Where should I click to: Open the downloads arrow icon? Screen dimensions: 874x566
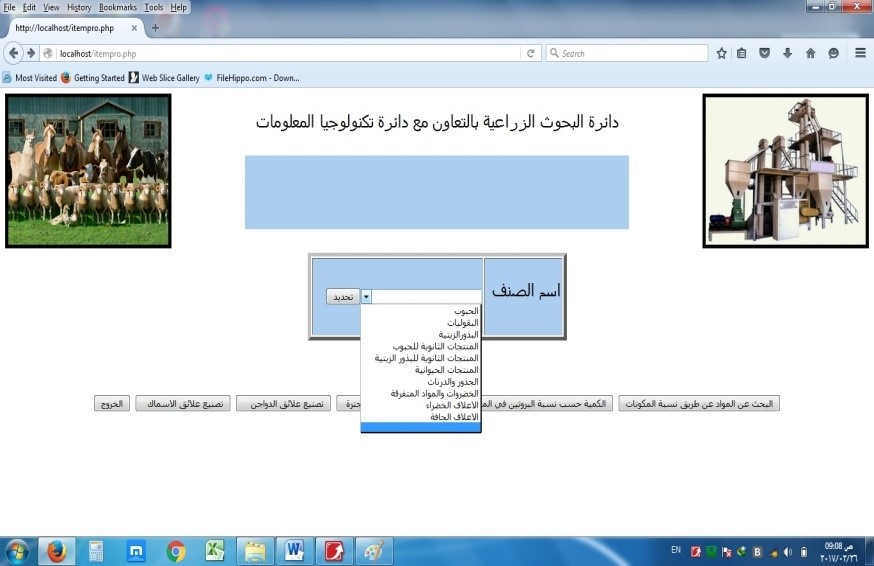coord(787,53)
